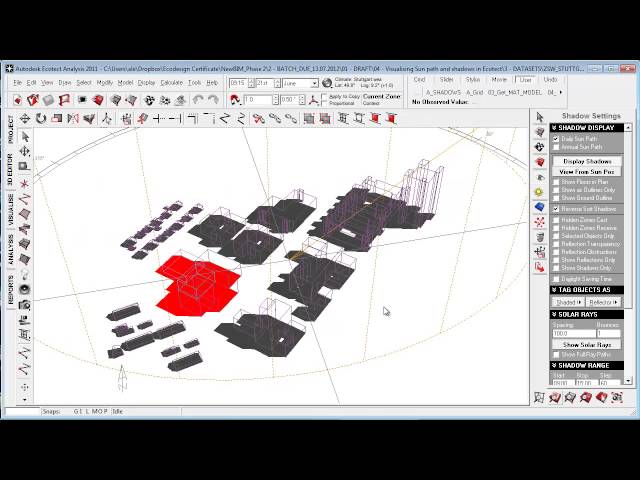Click the rightmost fit-view icon in bottom right toolbar
Viewport: 640px width, 480px height.
(617, 397)
